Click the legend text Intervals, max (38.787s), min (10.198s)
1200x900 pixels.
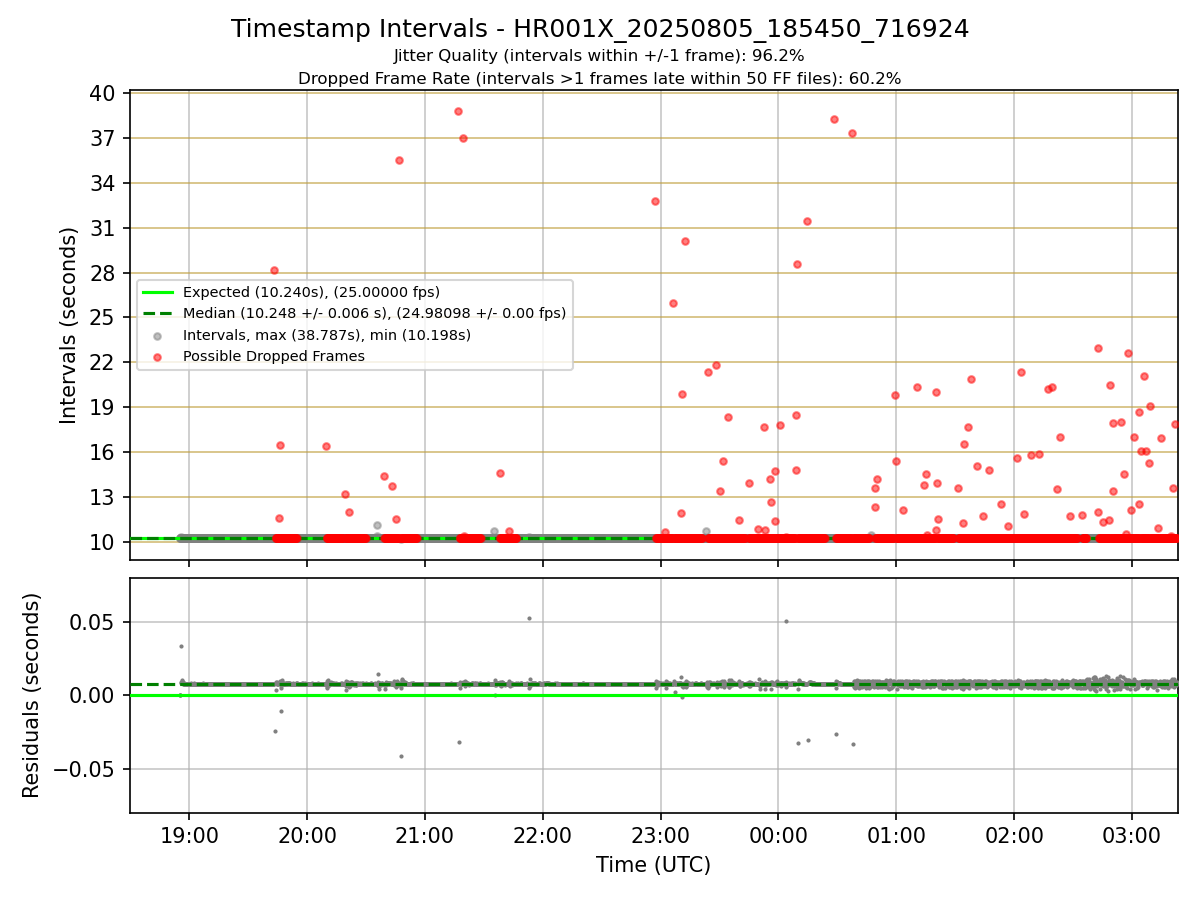(327, 335)
